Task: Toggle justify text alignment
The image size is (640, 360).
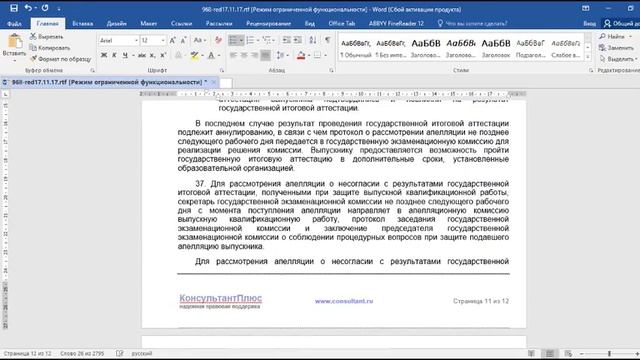Action: coord(265,55)
